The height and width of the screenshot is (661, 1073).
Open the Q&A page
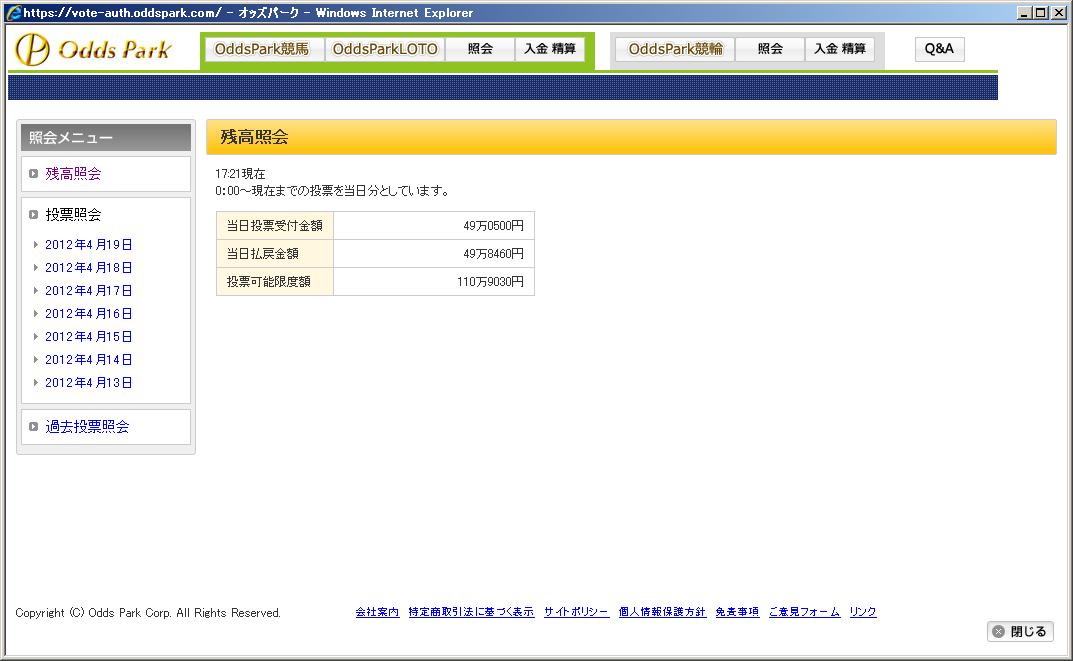click(939, 49)
